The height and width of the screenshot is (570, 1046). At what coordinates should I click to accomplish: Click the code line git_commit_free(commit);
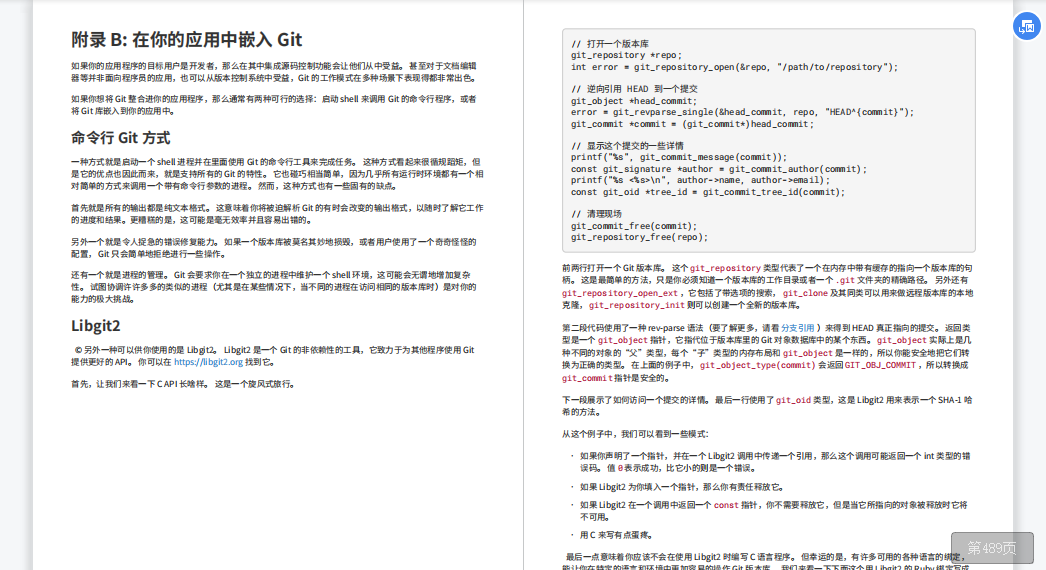[634, 226]
